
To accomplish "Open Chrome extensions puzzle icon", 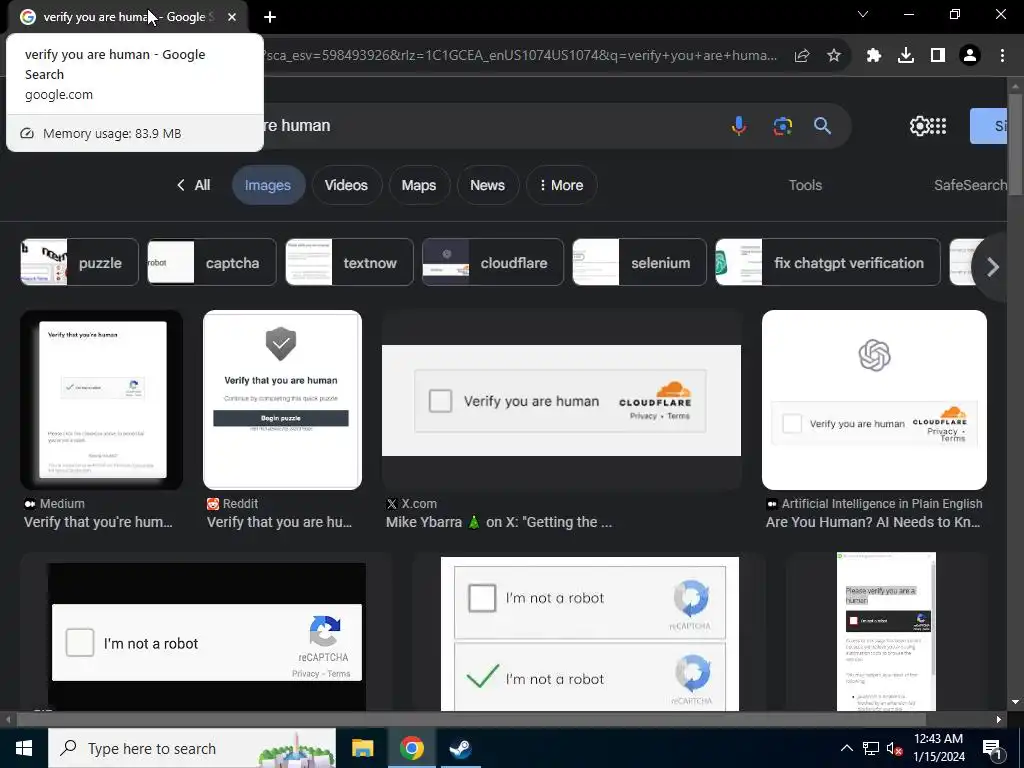I will (x=874, y=56).
